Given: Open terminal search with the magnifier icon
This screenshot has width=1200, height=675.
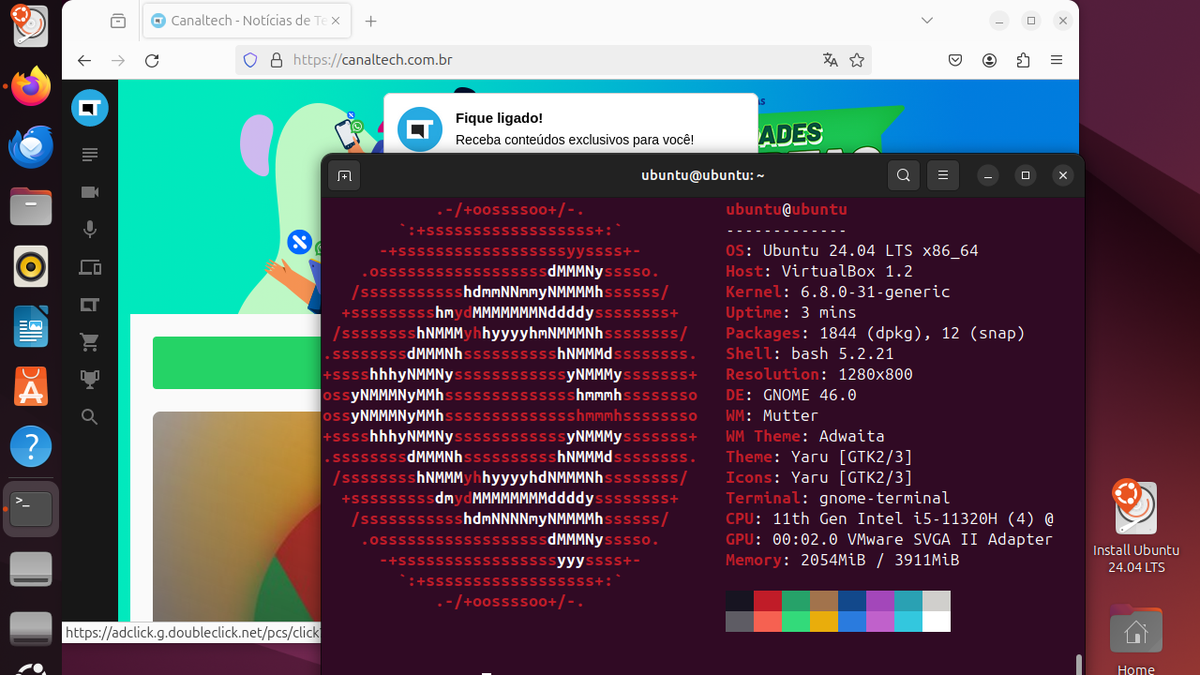Looking at the screenshot, I should pyautogui.click(x=903, y=175).
